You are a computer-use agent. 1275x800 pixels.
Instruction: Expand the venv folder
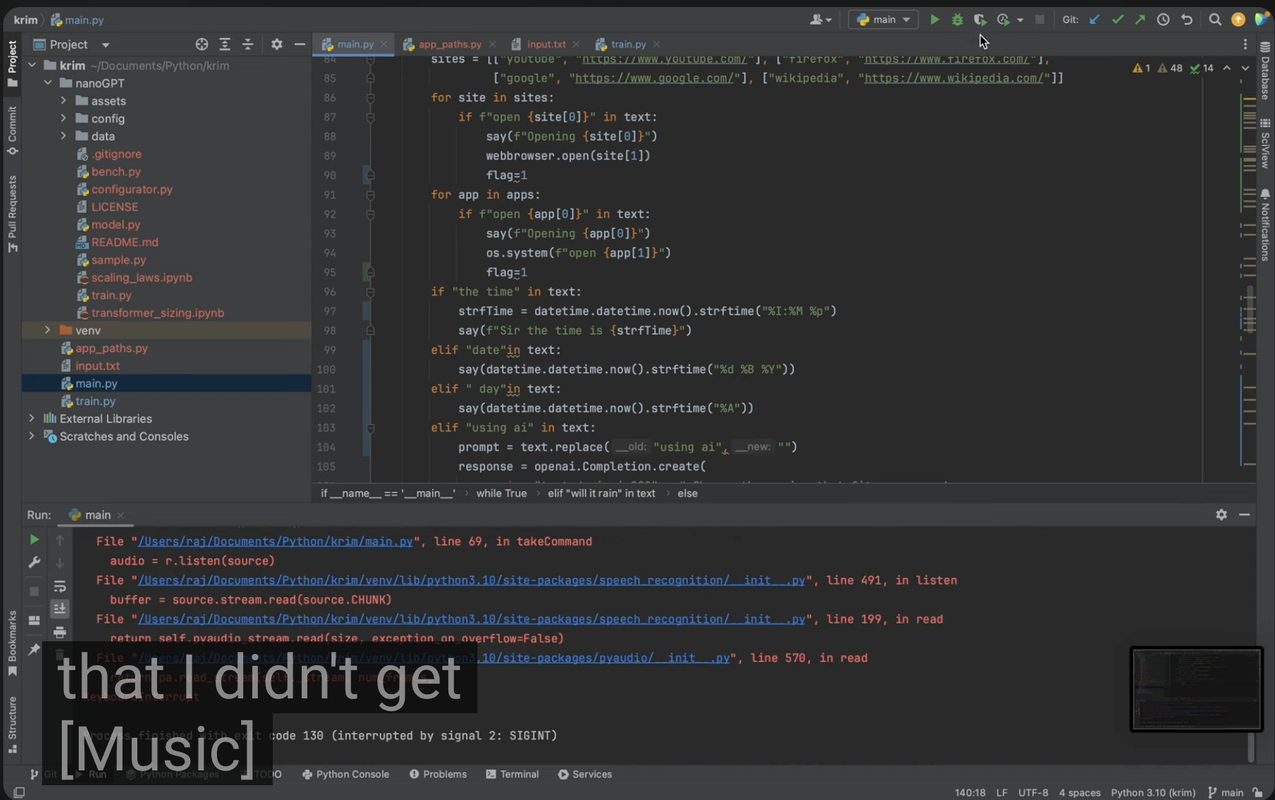(47, 330)
